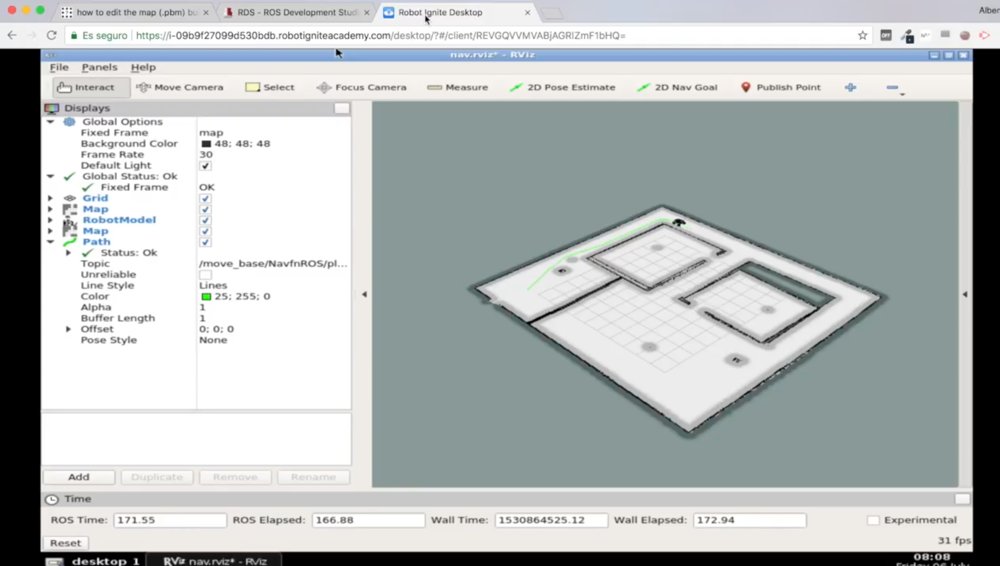Enable the Unreliable checkbox
The height and width of the screenshot is (566, 1000).
(205, 275)
